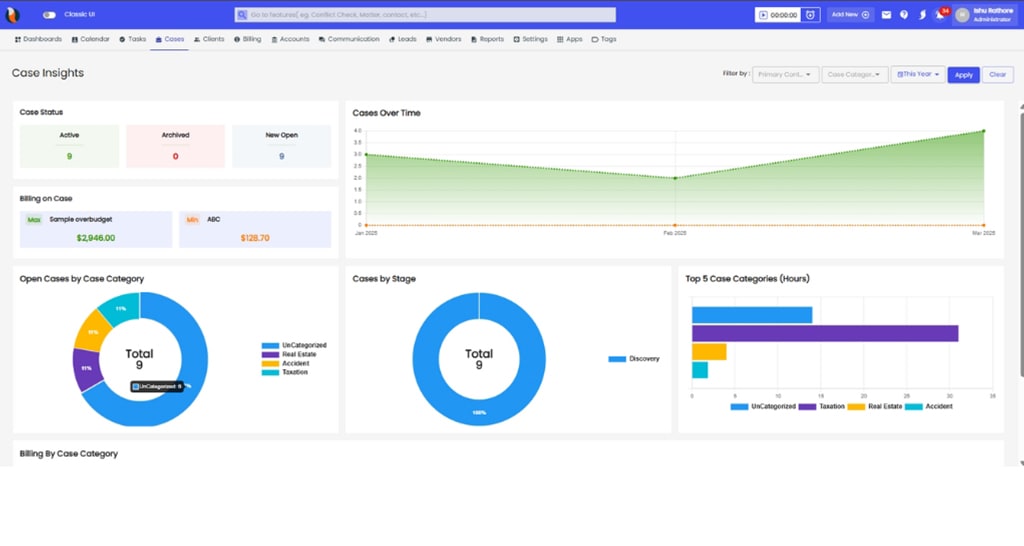Click the search magnifier icon
The width and height of the screenshot is (1024, 546).
click(242, 15)
